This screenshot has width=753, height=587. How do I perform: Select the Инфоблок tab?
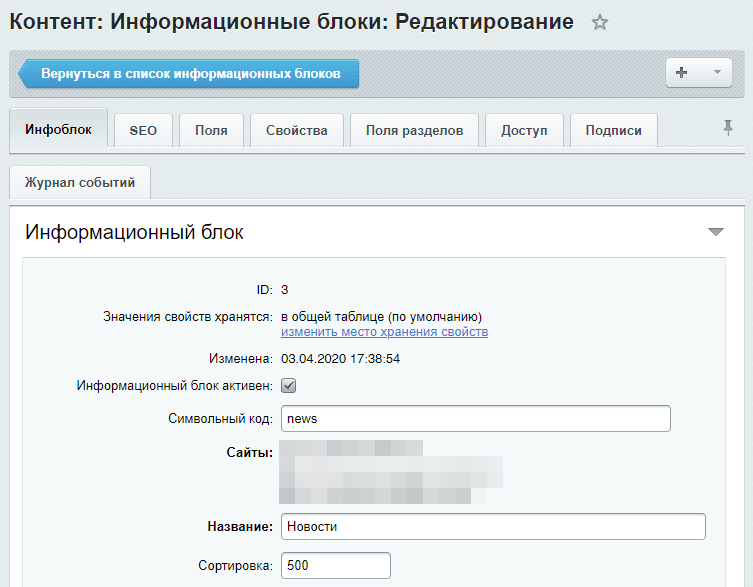58,130
